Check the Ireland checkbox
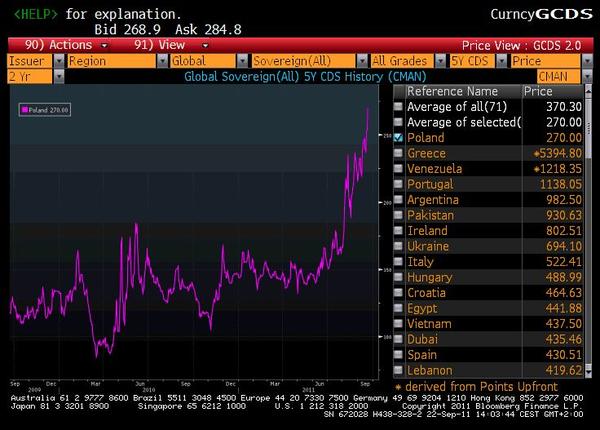Screen dimensions: 600x430 pyautogui.click(x=398, y=230)
